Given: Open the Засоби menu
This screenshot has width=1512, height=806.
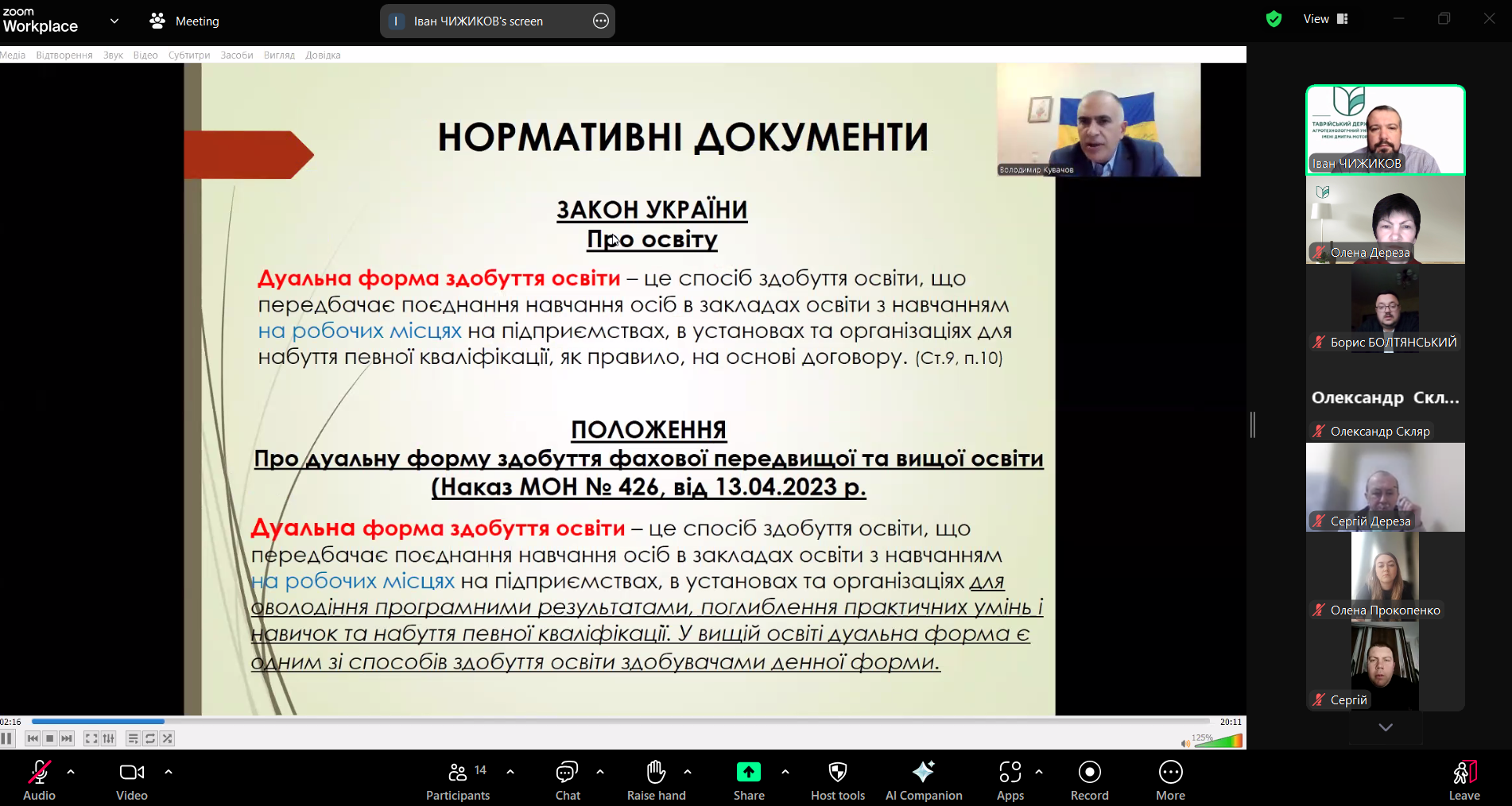Looking at the screenshot, I should 237,55.
